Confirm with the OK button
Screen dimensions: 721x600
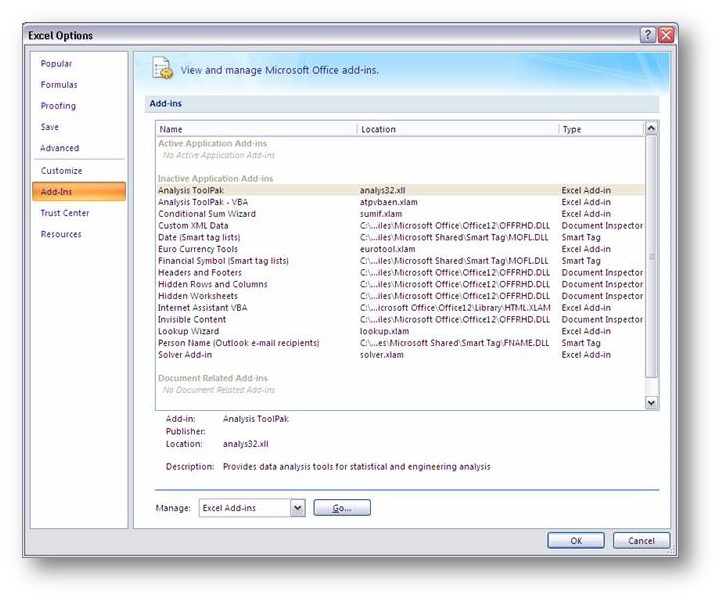(x=575, y=541)
